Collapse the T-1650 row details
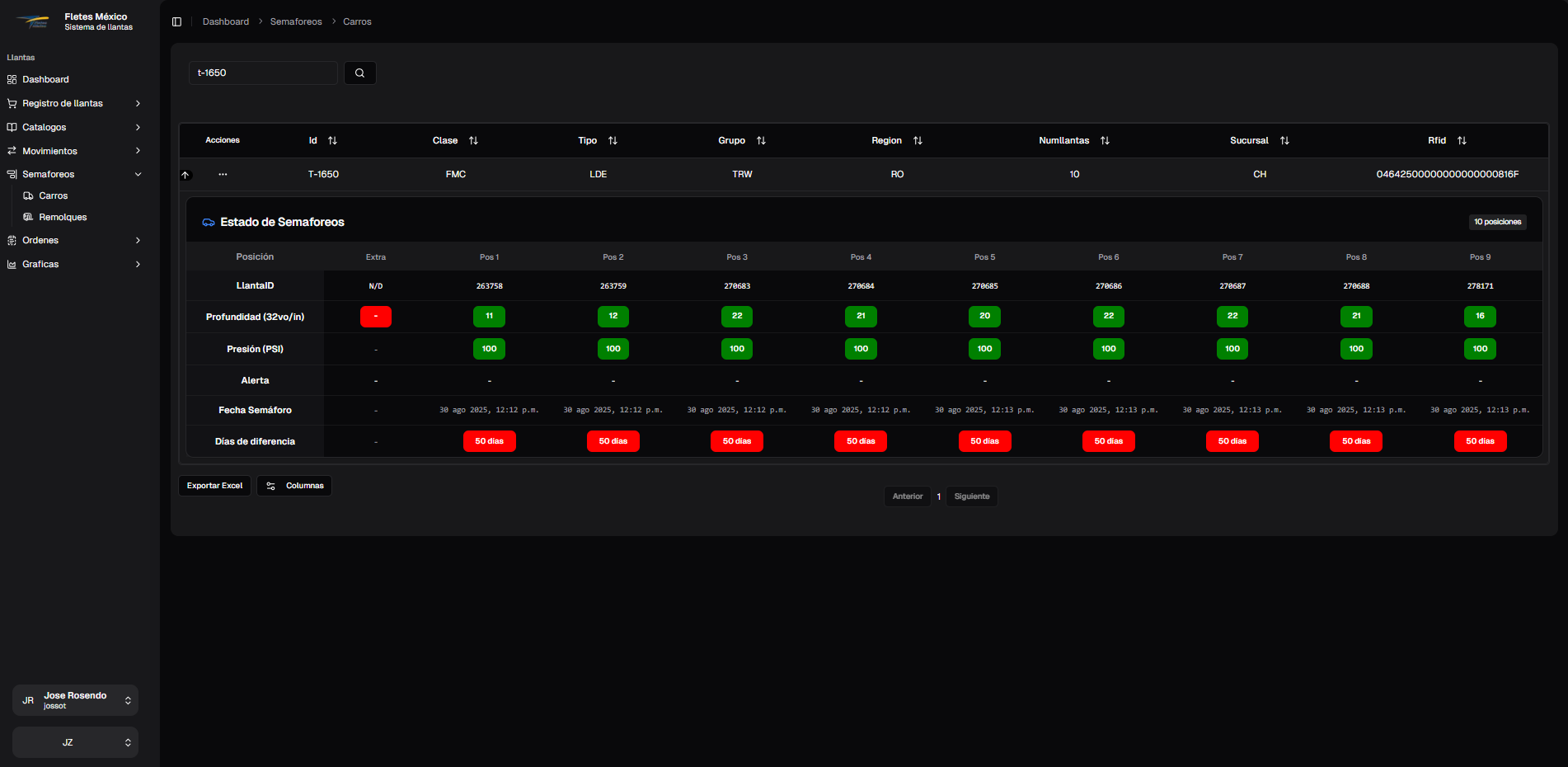Image resolution: width=1568 pixels, height=767 pixels. click(185, 175)
